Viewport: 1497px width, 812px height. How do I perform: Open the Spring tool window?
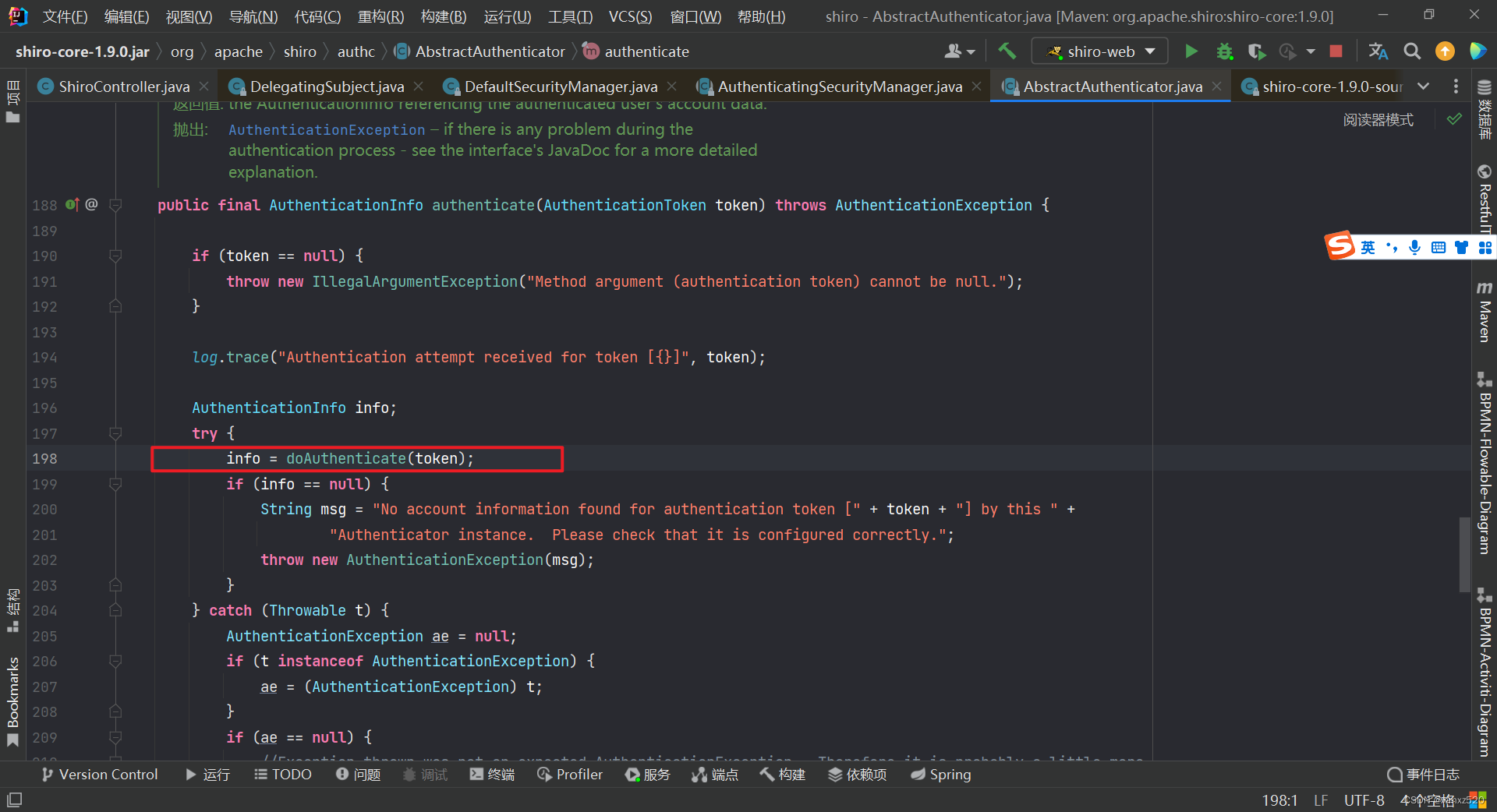click(x=941, y=775)
